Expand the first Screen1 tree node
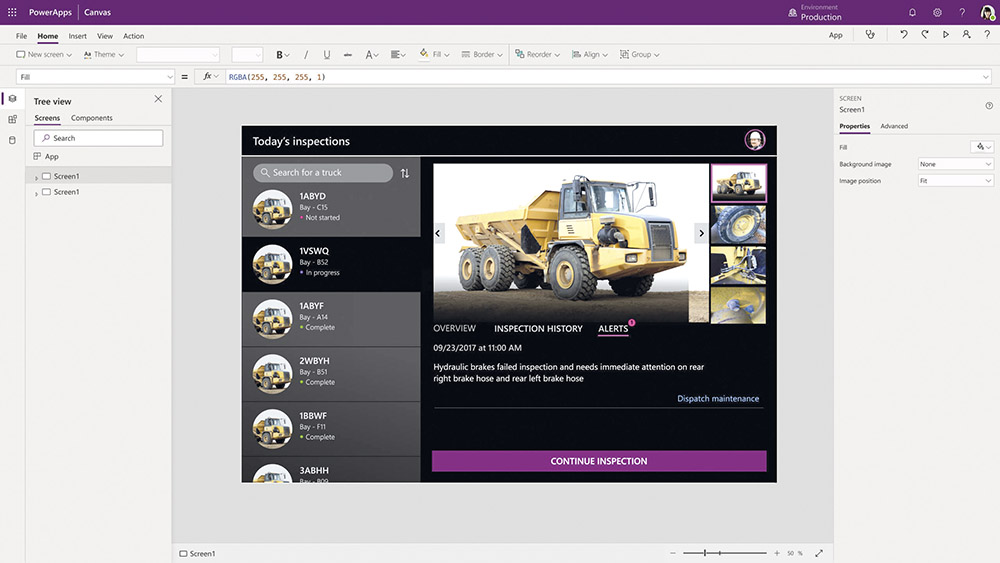Screen dimensions: 1000x563 (36, 177)
